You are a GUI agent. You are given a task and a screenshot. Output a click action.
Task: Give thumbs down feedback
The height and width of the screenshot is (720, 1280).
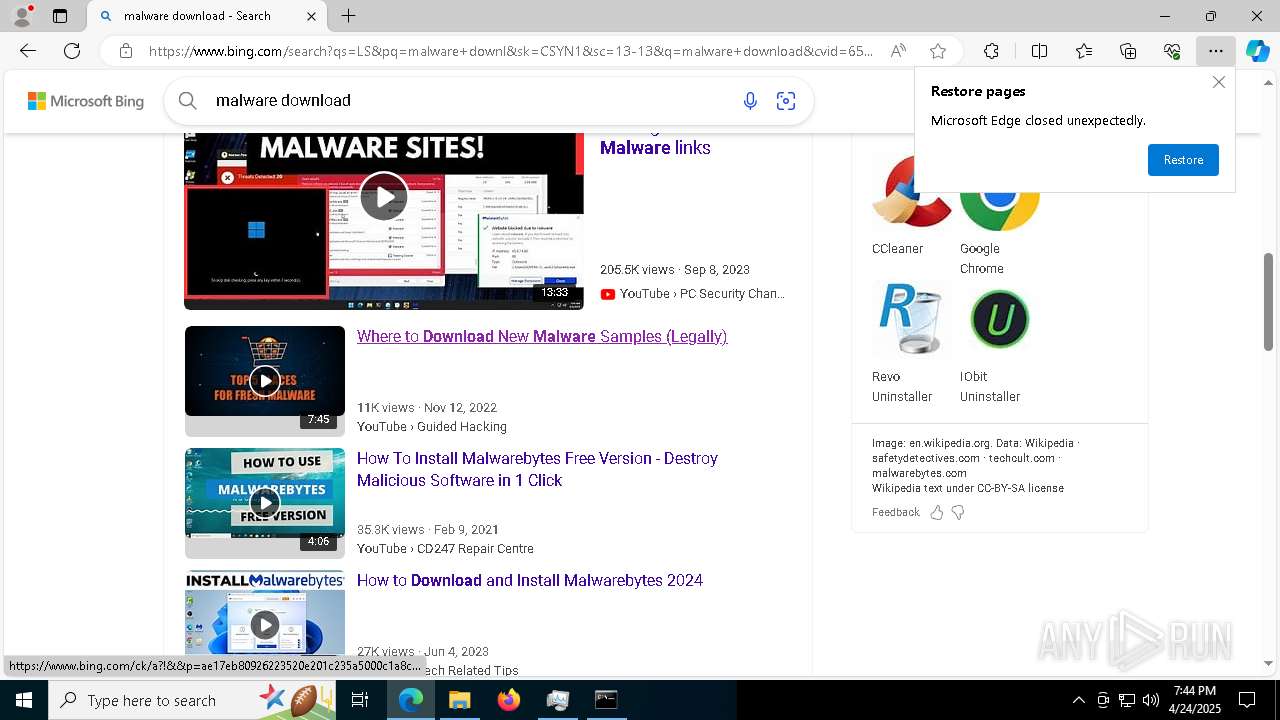[958, 512]
